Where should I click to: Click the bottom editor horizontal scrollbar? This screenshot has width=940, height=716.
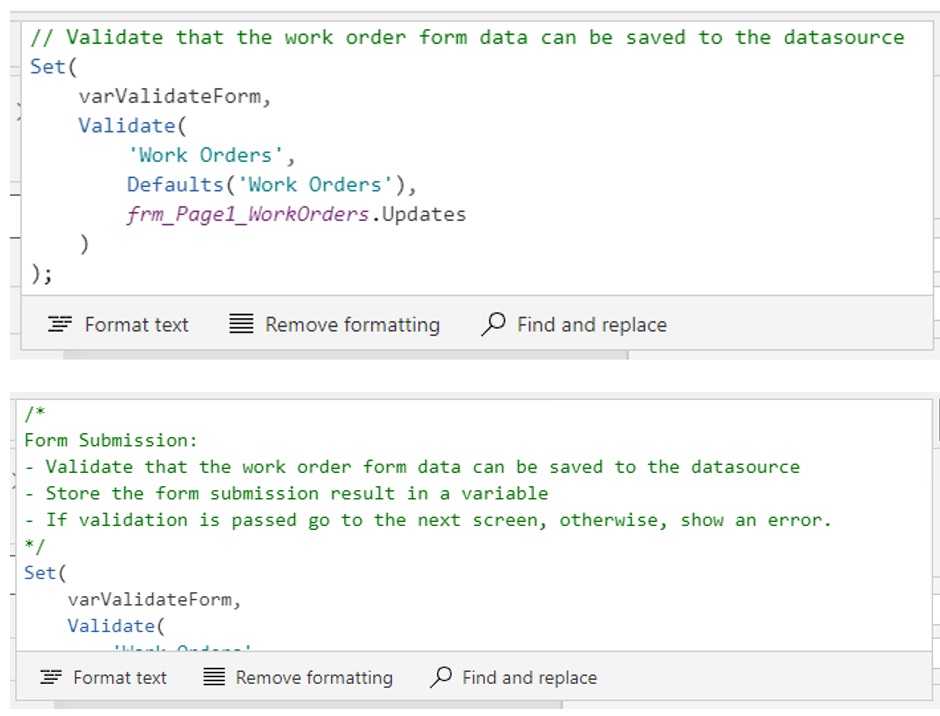point(309,705)
